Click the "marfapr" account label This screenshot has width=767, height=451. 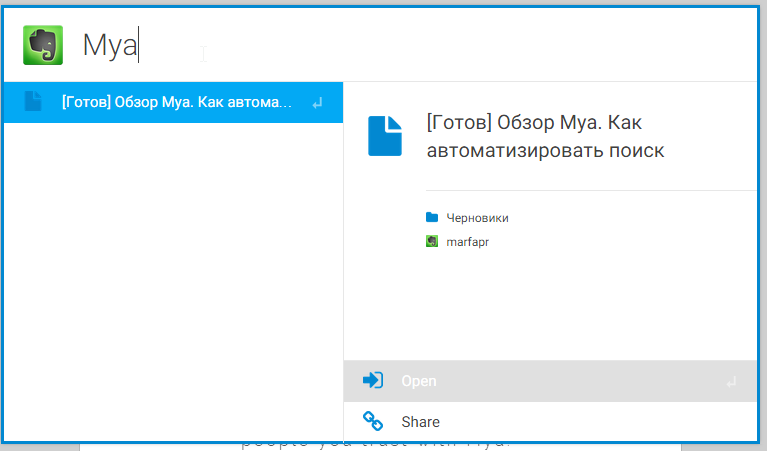click(x=467, y=242)
